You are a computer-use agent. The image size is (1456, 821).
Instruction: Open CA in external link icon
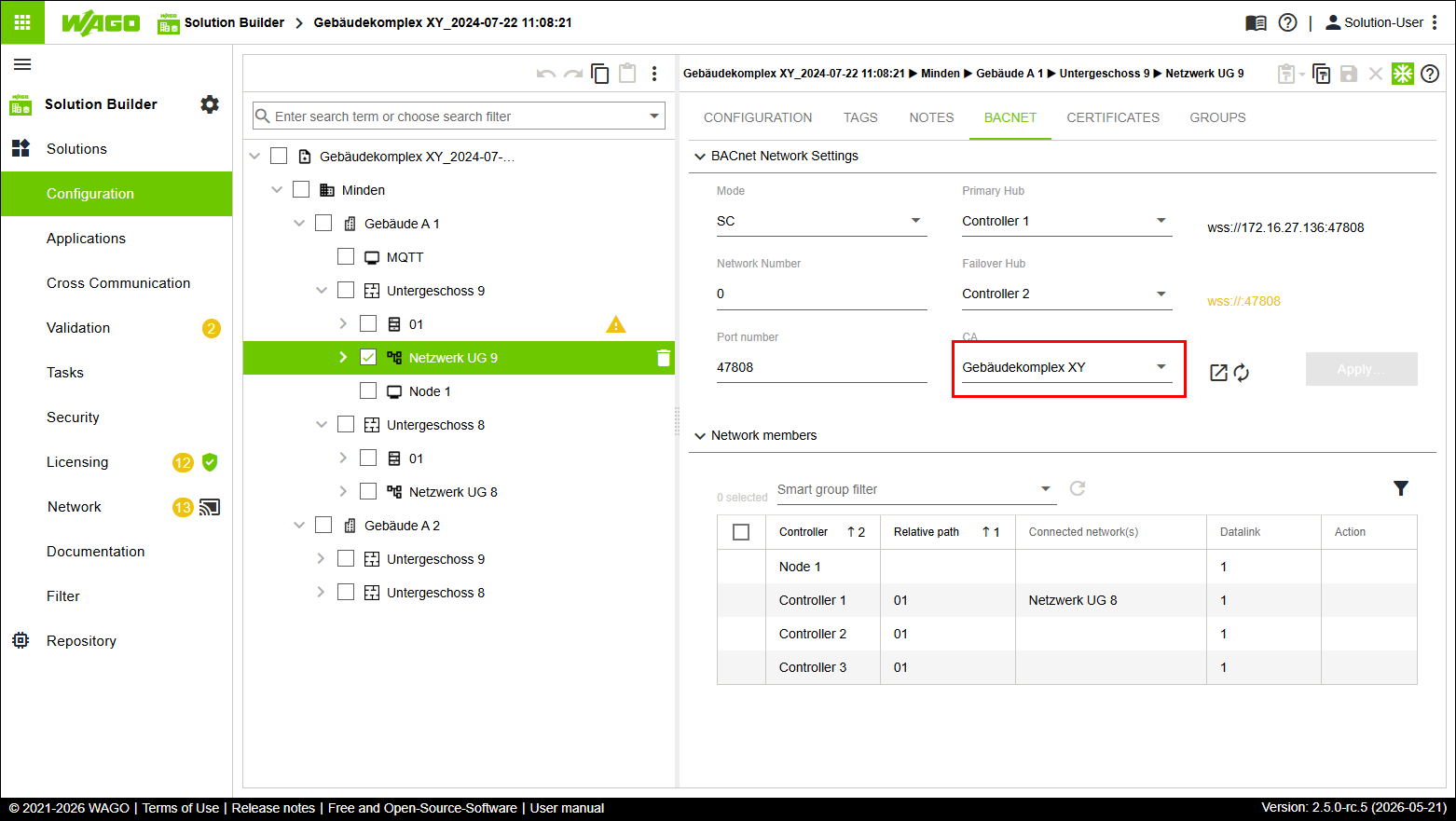[x=1218, y=373]
